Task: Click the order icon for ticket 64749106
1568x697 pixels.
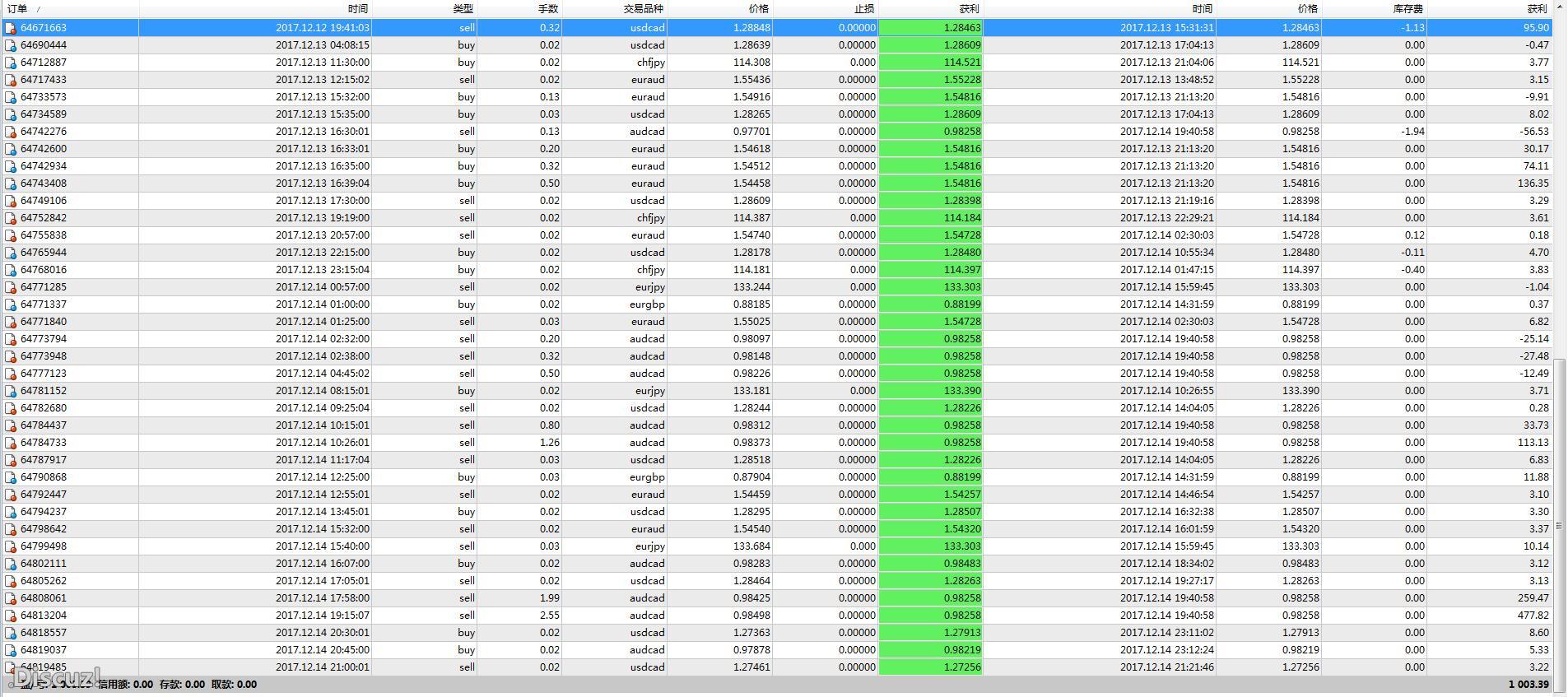Action: (x=11, y=201)
